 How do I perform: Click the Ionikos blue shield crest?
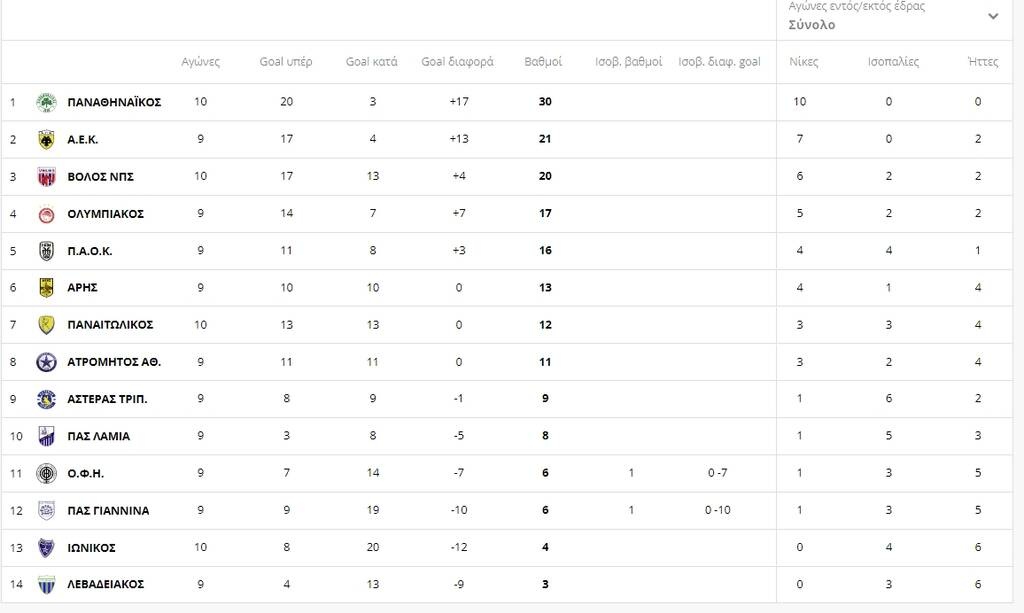click(x=46, y=547)
